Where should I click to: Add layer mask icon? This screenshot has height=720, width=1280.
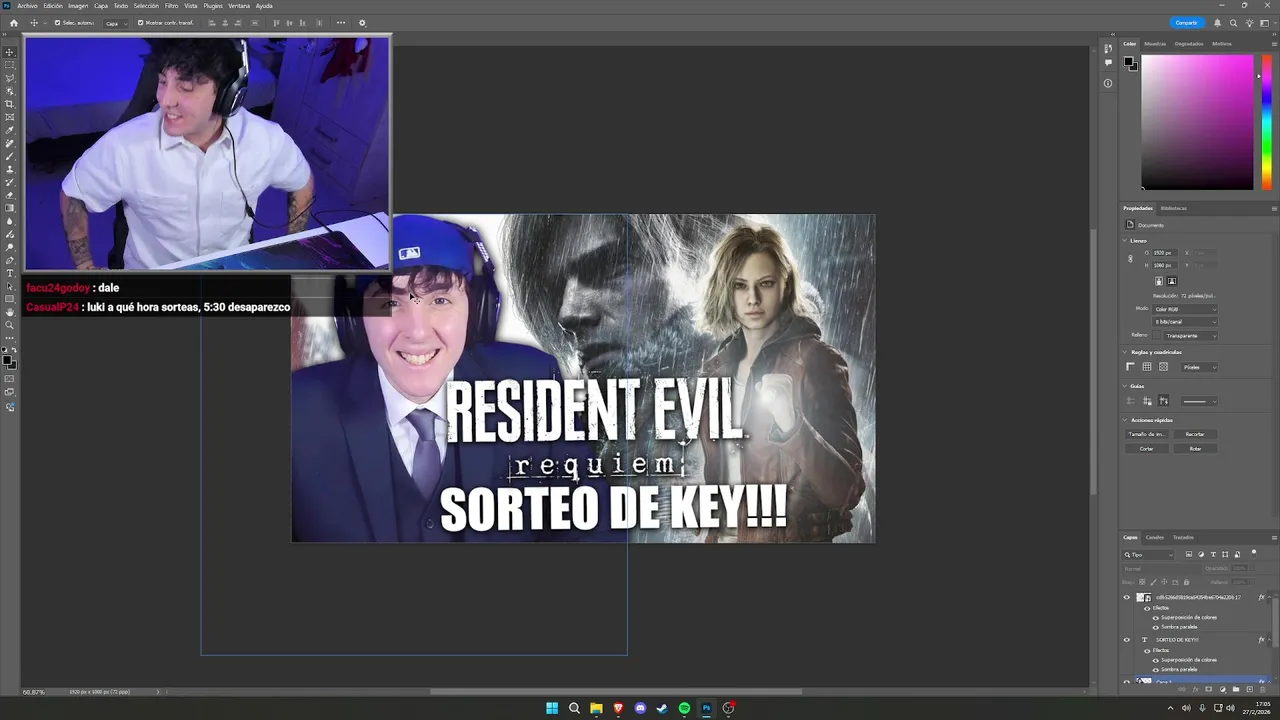[x=1208, y=689]
